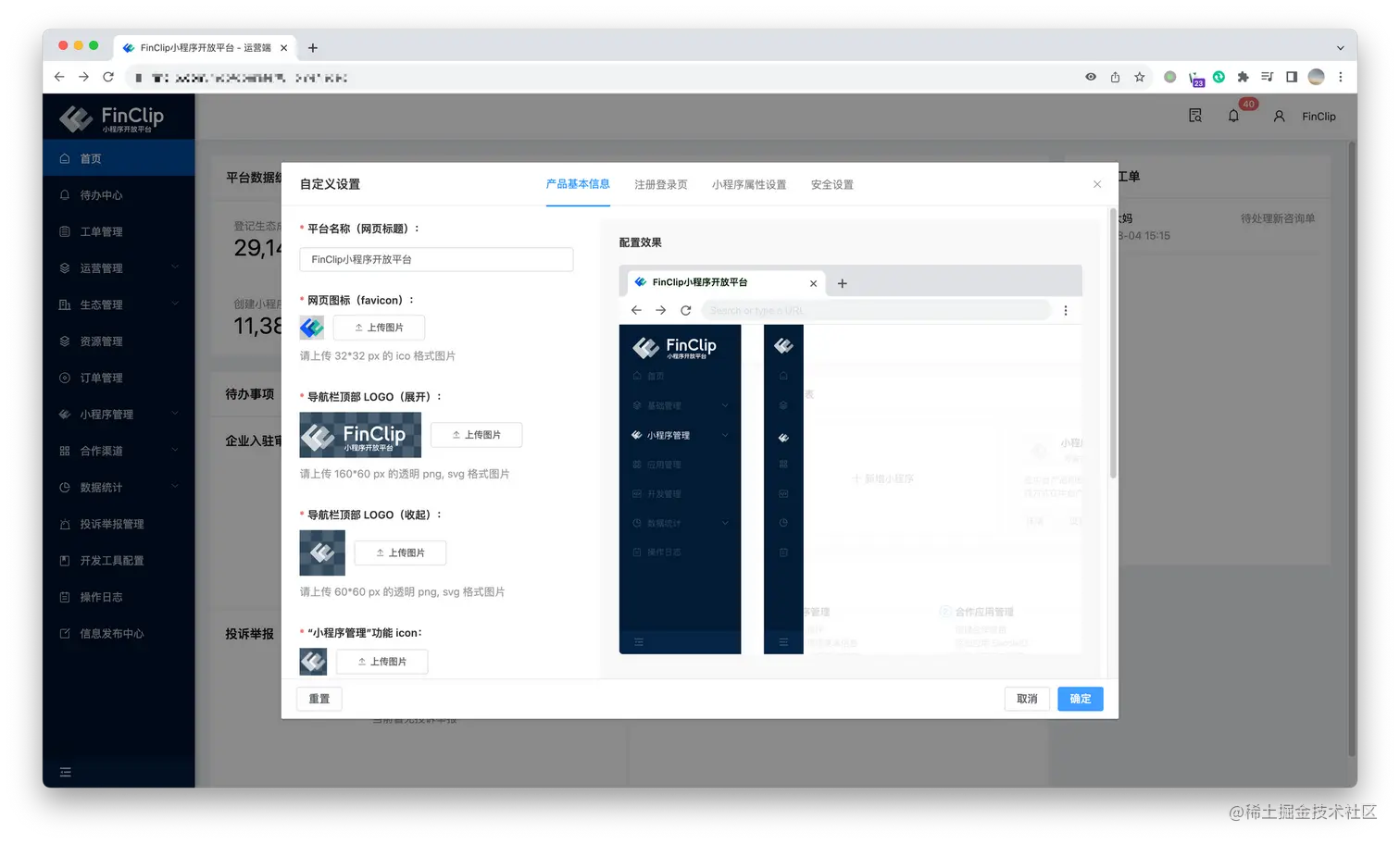Reload the browser page

pos(108,77)
